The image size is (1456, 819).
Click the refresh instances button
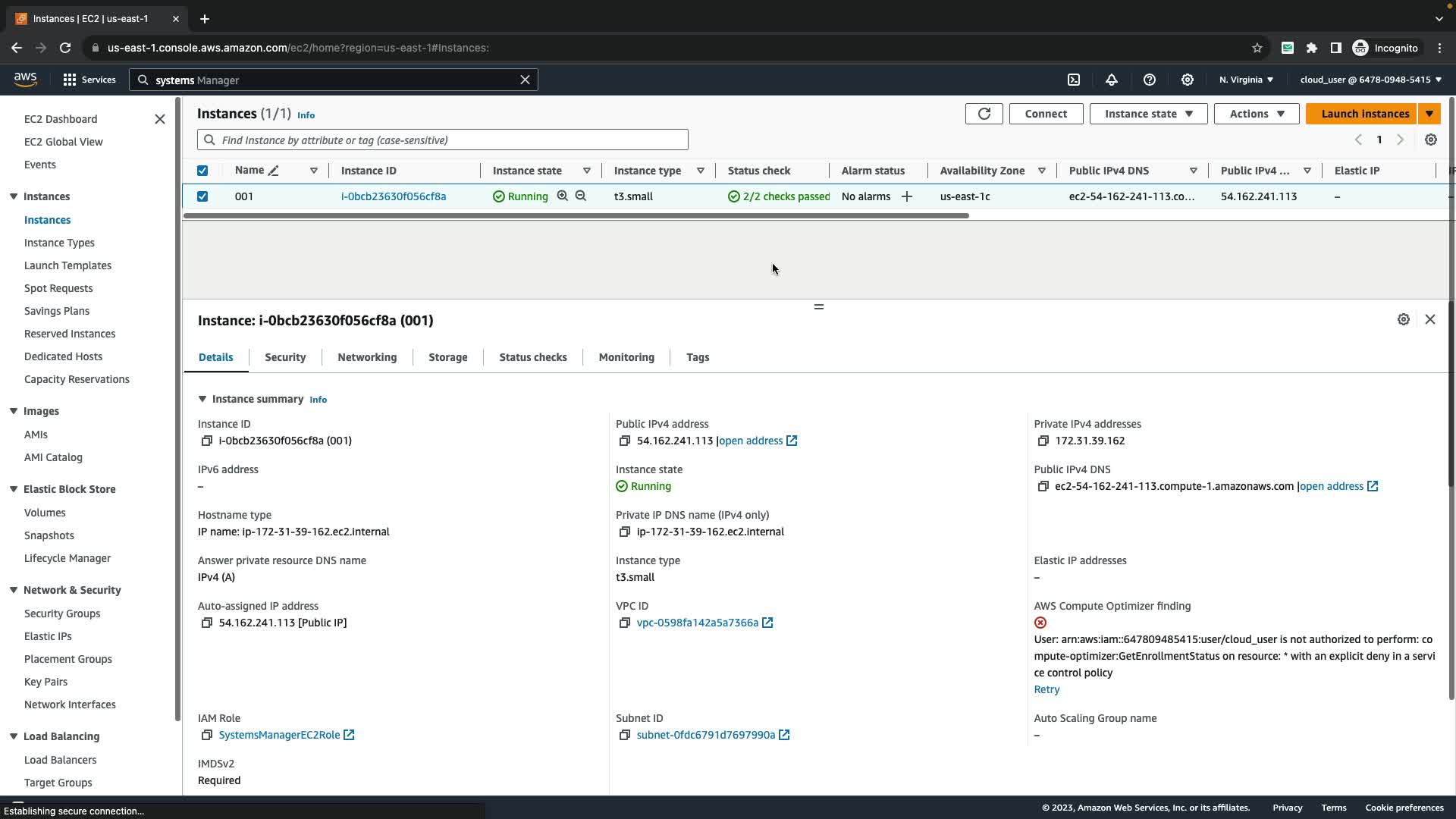pos(984,114)
